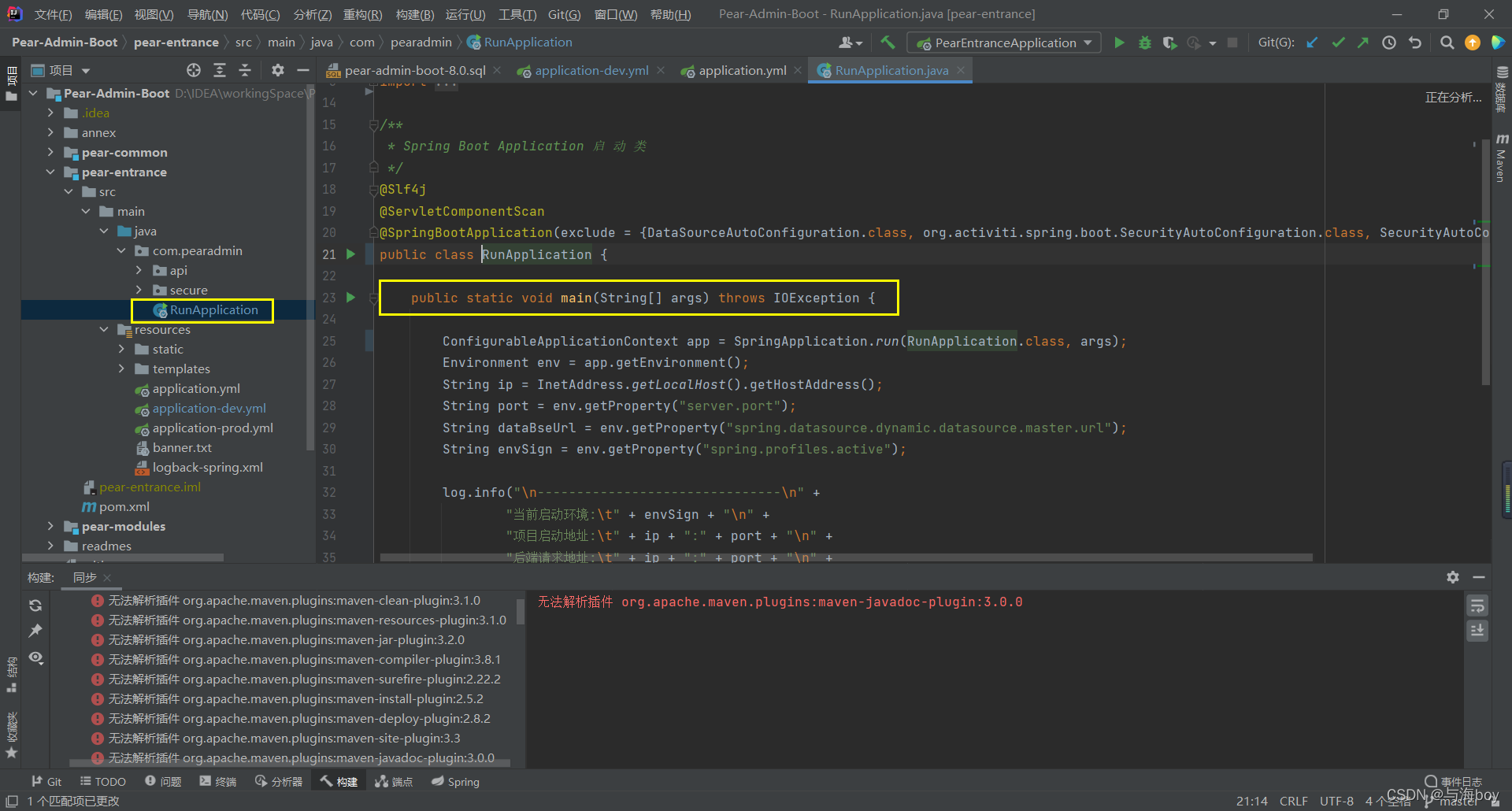Viewport: 1512px width, 811px height.
Task: Expand the pear-common module
Action: (50, 152)
